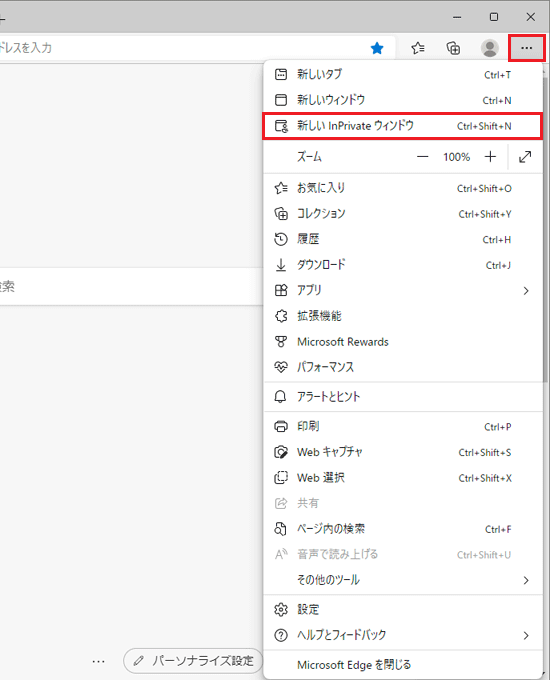Click the Ctrl+H shortcut text
The height and width of the screenshot is (680, 550).
(497, 240)
